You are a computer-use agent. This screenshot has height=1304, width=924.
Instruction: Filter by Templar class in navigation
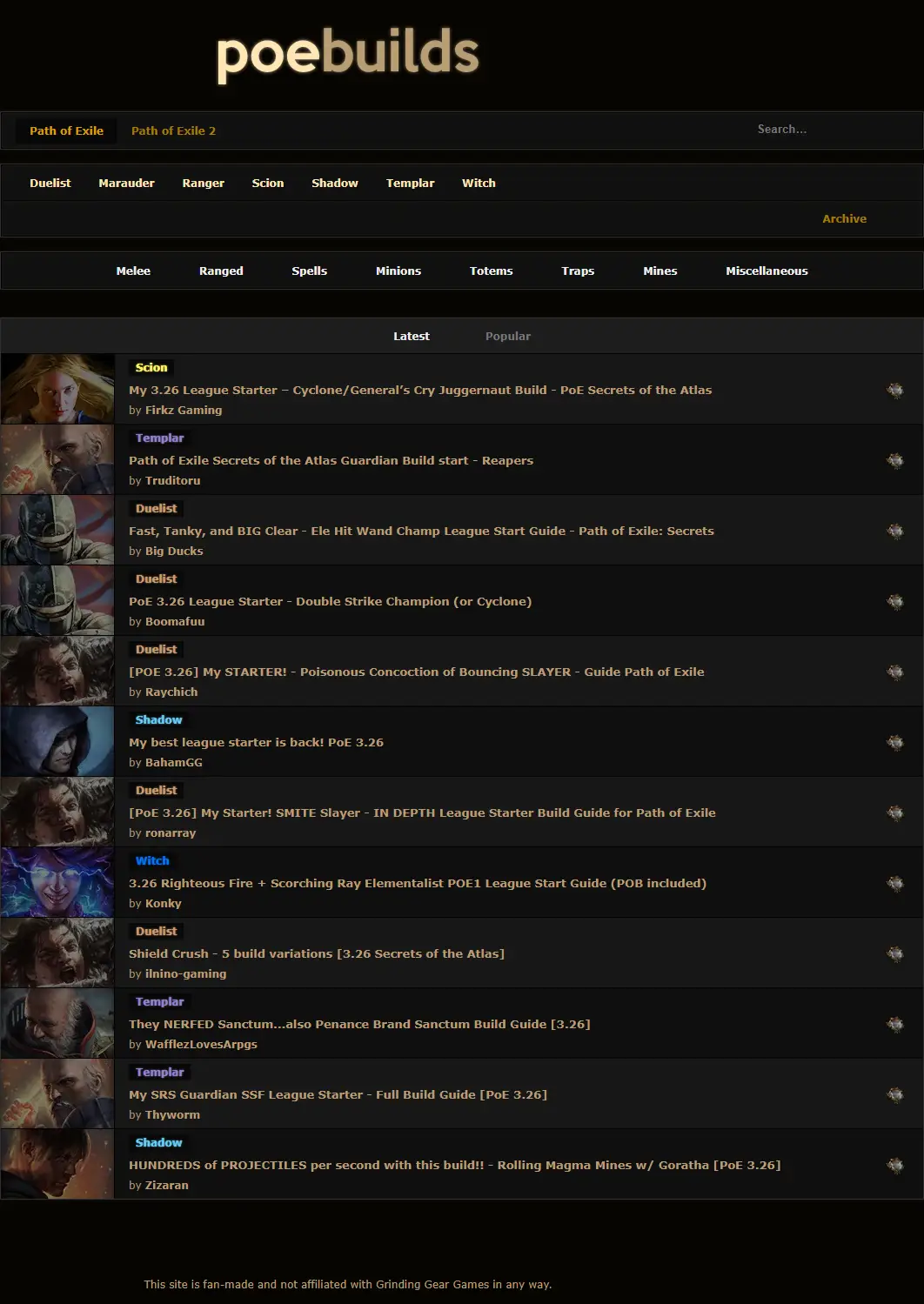(410, 183)
